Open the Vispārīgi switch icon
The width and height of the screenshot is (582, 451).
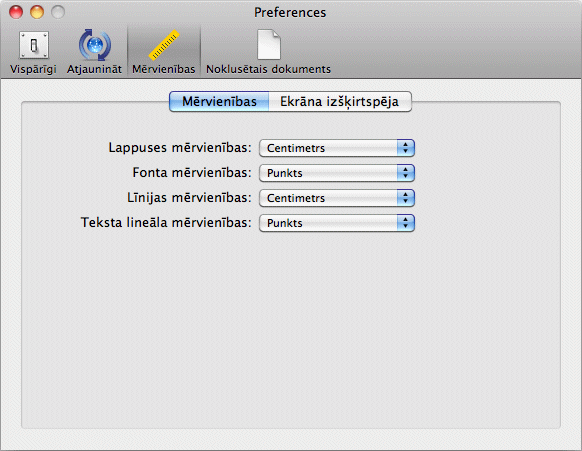(34, 45)
